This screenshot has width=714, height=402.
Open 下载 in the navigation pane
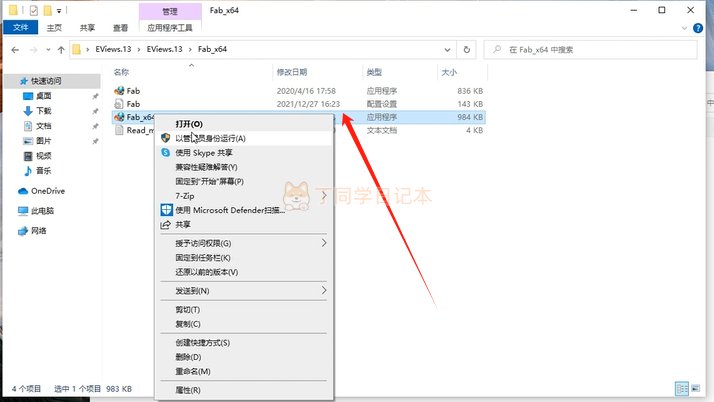(44, 111)
